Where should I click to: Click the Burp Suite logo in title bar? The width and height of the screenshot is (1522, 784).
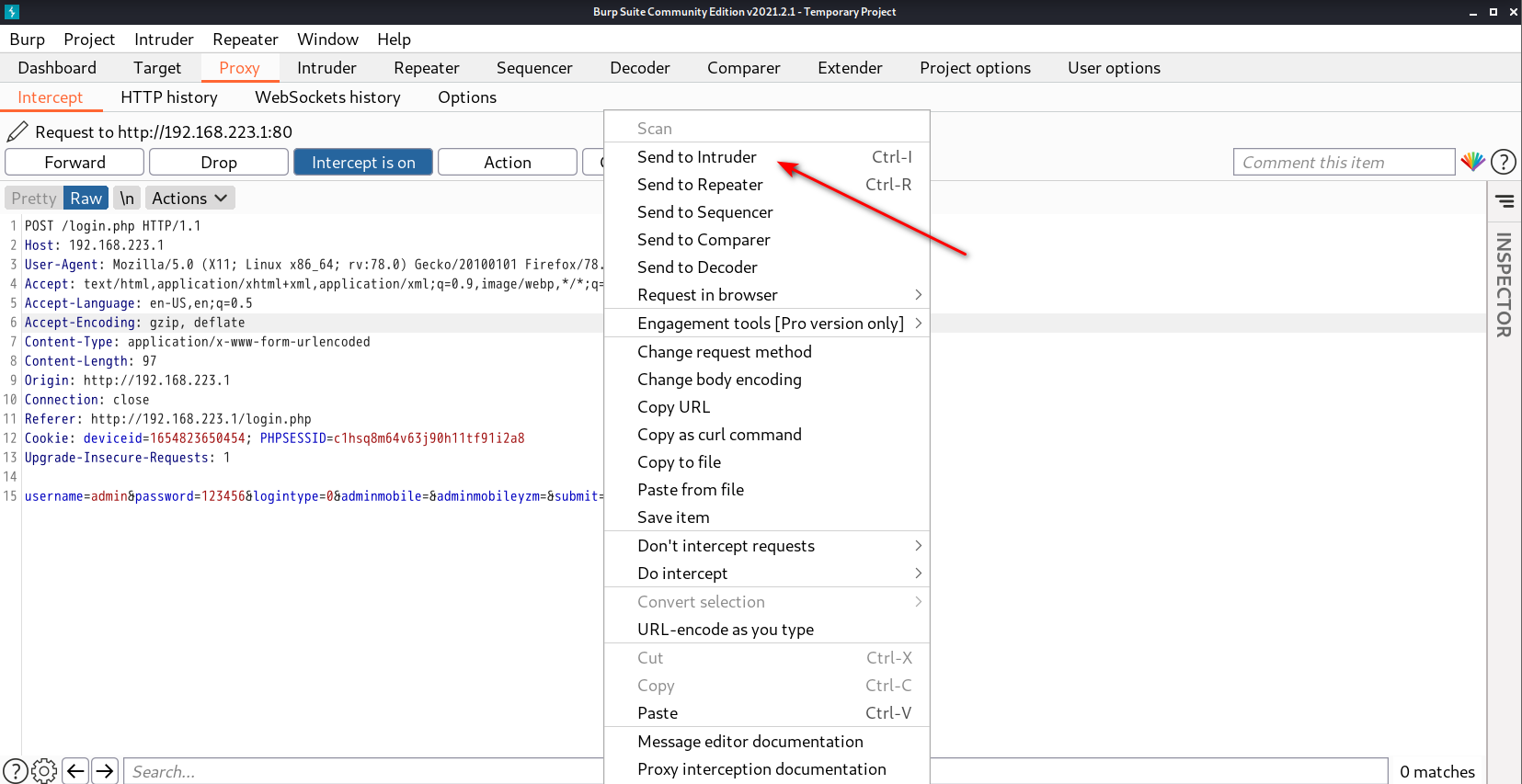[12, 12]
